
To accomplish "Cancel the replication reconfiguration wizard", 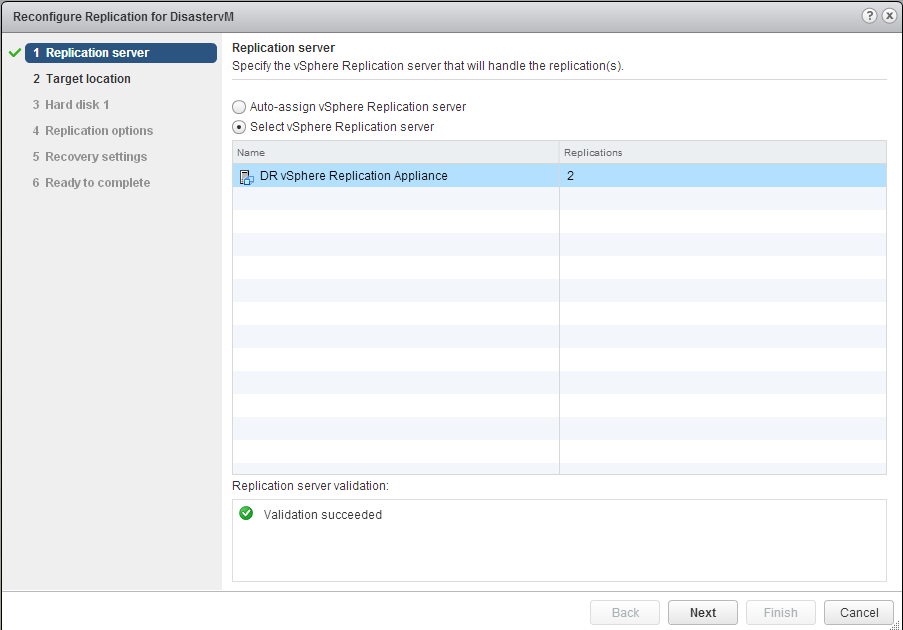I will pyautogui.click(x=858, y=612).
